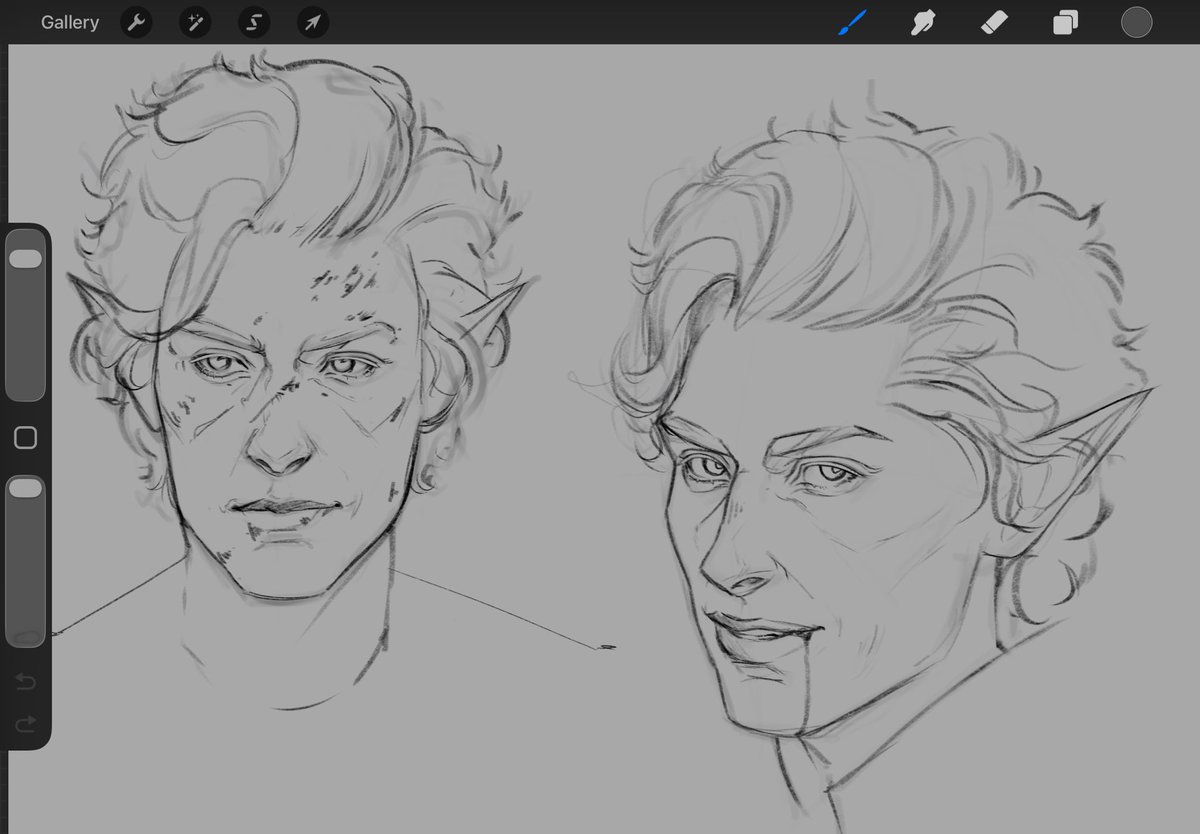Tap the Undo arrow in sidebar
Image resolution: width=1200 pixels, height=834 pixels.
26,682
